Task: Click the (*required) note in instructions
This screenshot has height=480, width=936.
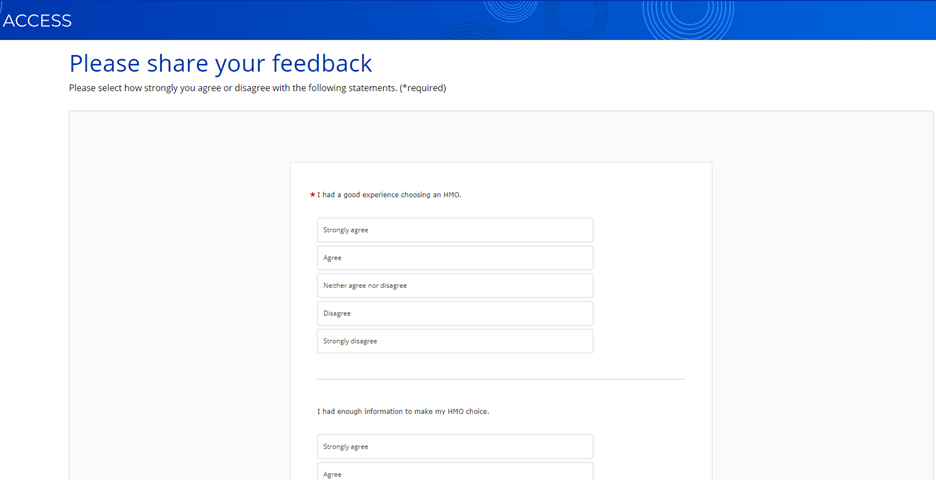Action: click(x=422, y=88)
